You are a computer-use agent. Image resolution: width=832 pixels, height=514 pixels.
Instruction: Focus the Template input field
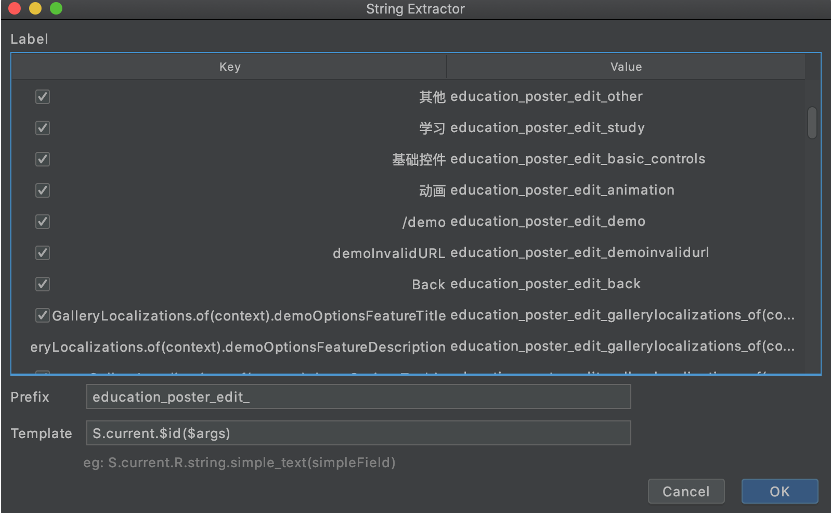click(x=358, y=433)
